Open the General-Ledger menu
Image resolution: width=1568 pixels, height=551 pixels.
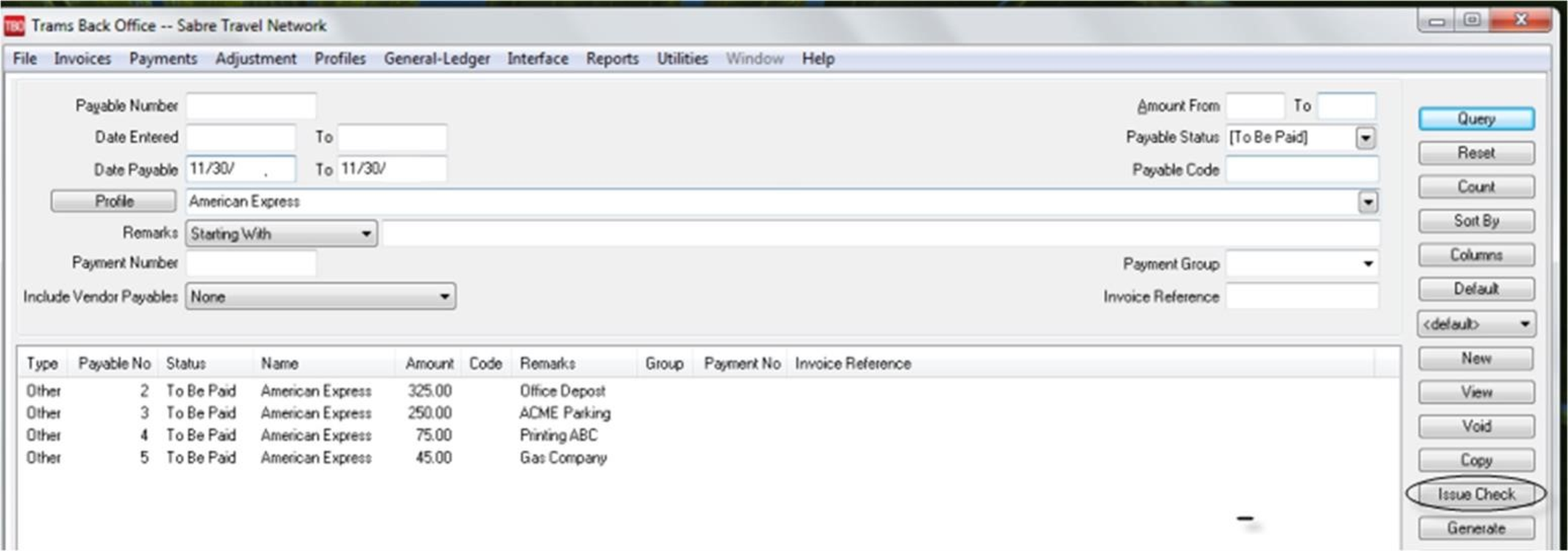coord(436,59)
